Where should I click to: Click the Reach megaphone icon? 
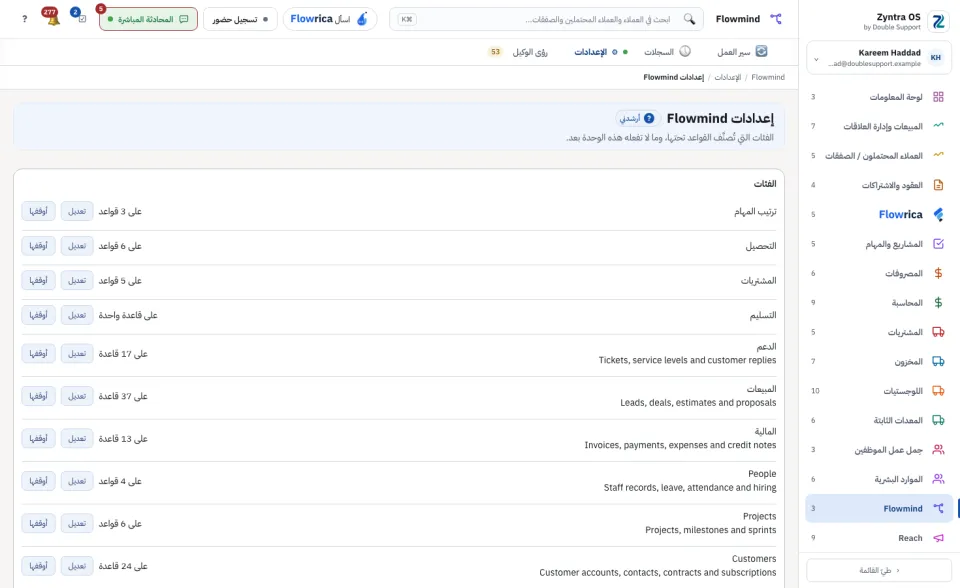[938, 538]
